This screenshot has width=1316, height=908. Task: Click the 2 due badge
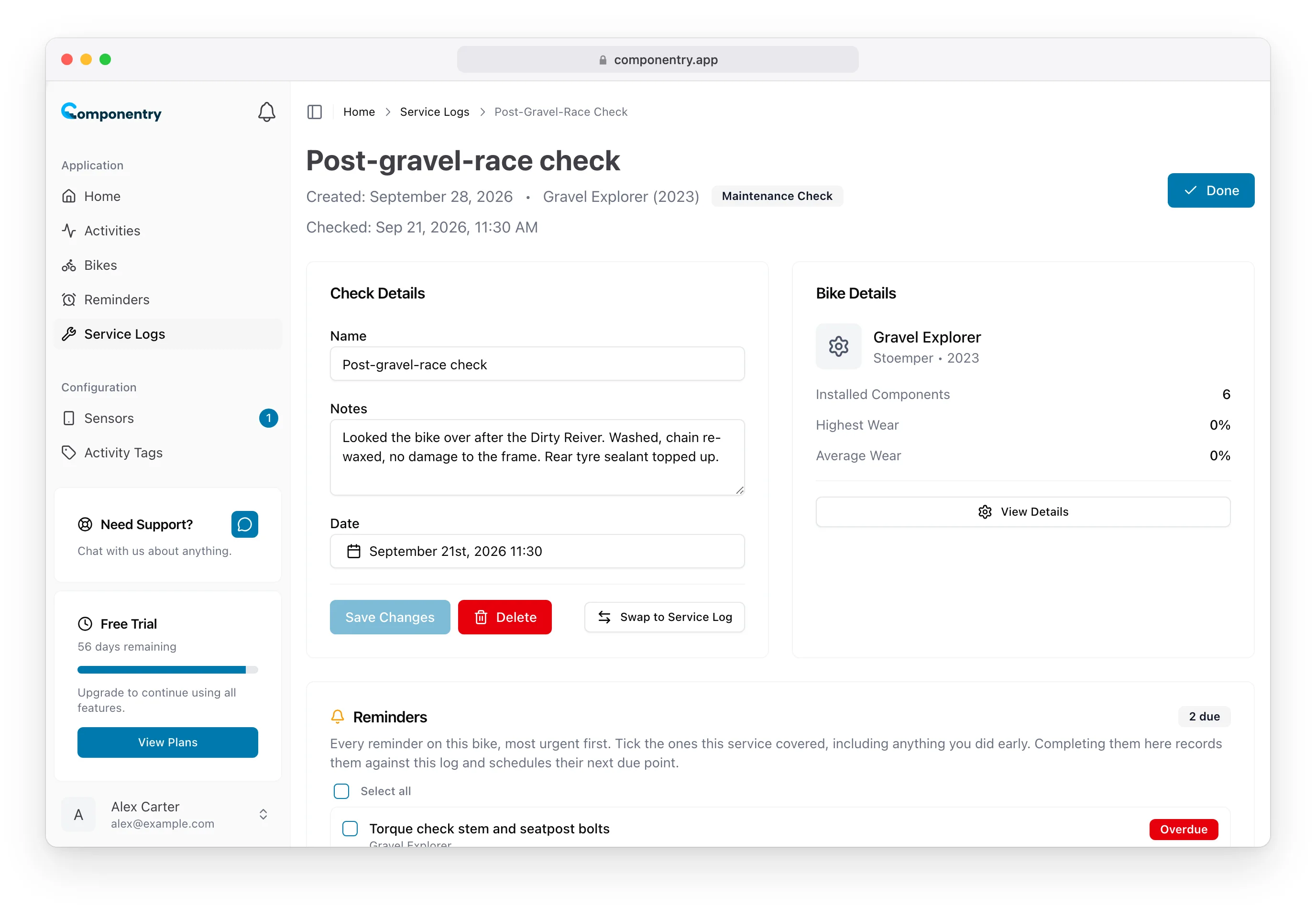1204,716
